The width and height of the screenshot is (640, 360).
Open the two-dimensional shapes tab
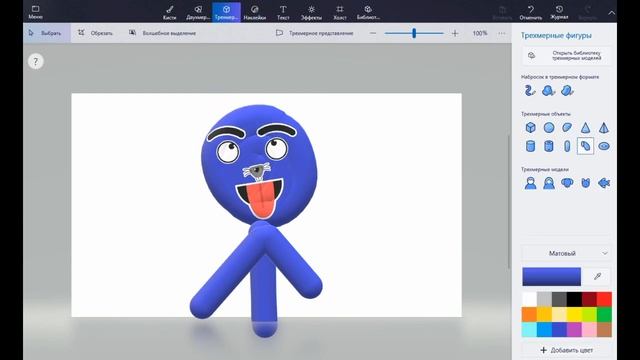pos(198,12)
